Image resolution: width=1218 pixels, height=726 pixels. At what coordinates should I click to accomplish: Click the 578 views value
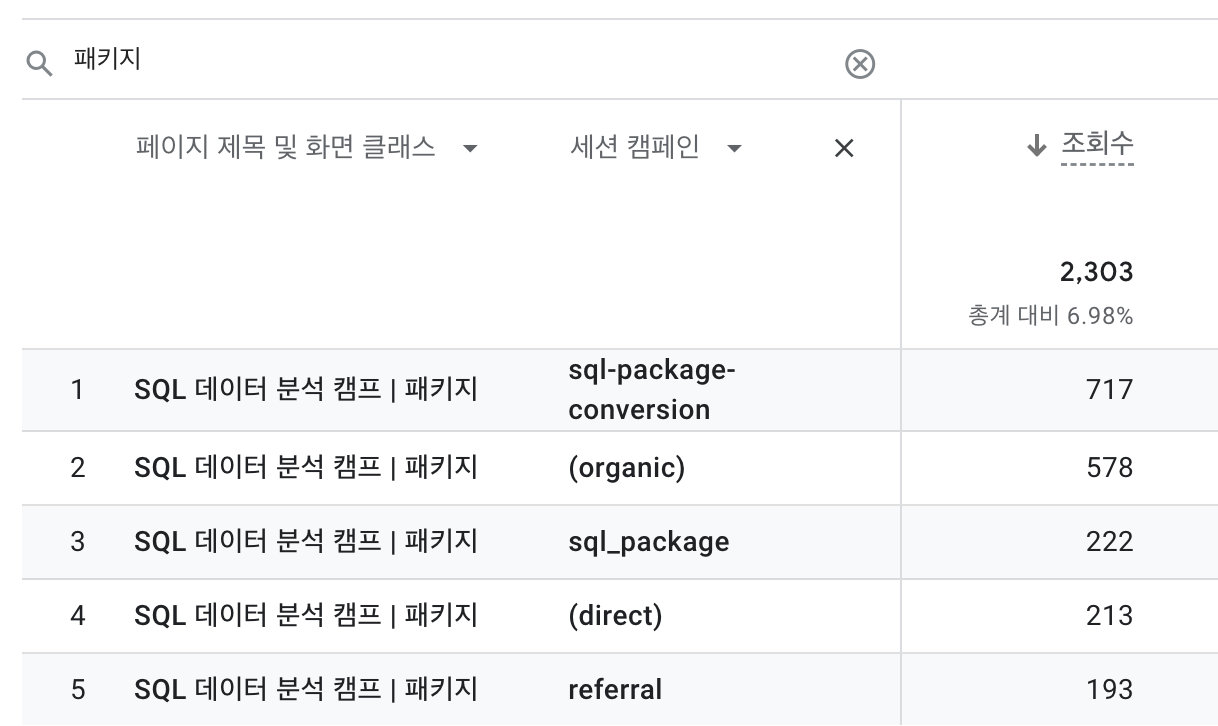click(x=1109, y=468)
